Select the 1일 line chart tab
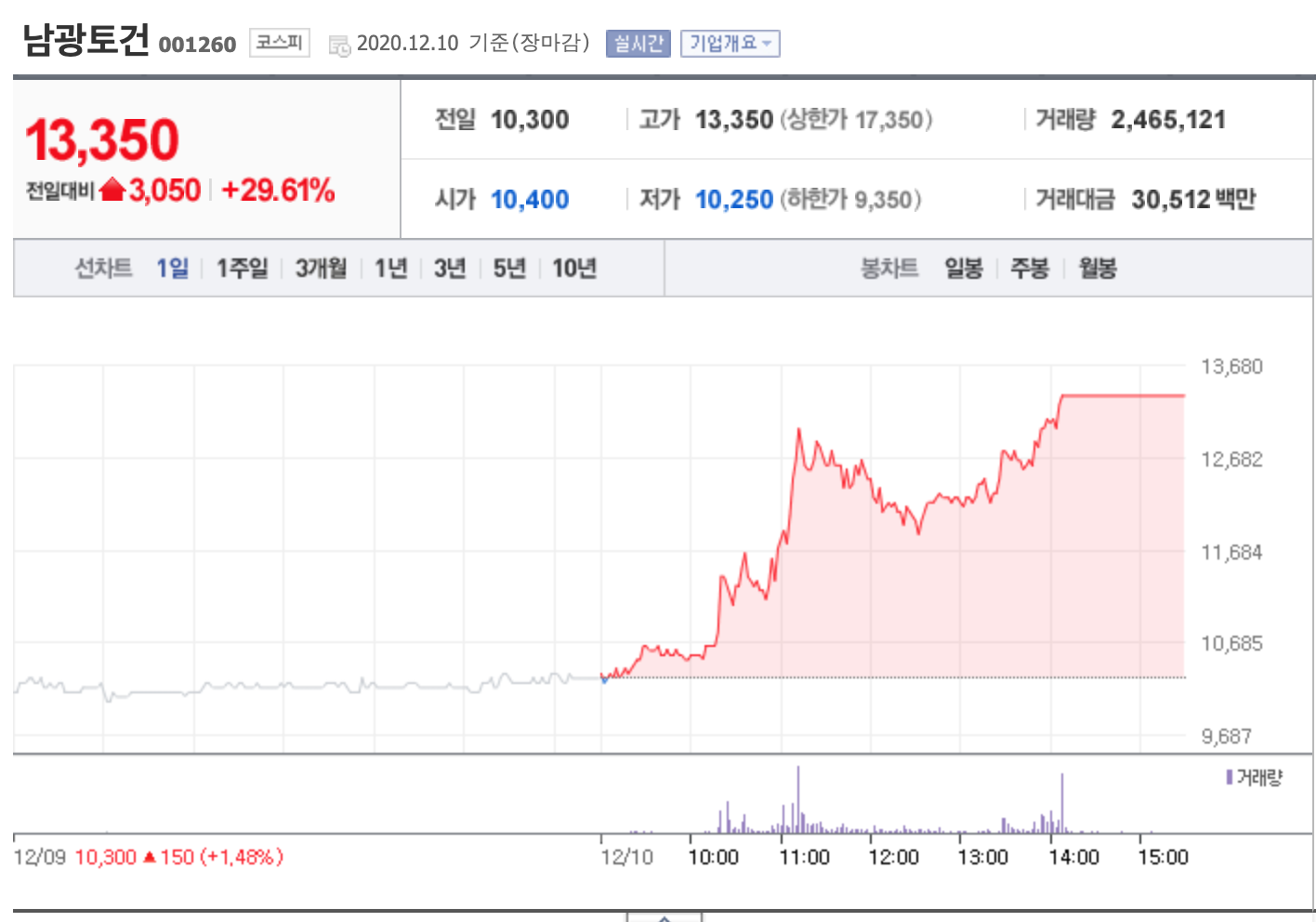1316x922 pixels. click(172, 269)
